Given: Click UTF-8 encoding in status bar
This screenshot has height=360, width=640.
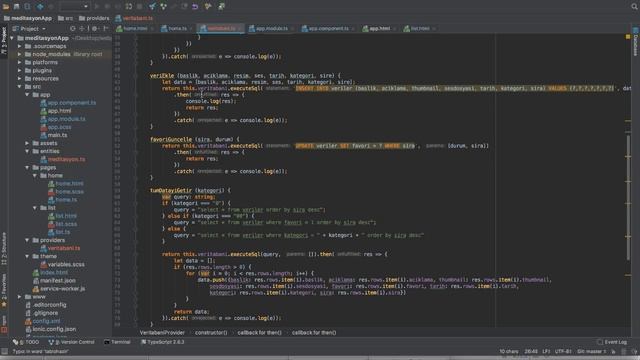Looking at the screenshot, I should pos(563,352).
